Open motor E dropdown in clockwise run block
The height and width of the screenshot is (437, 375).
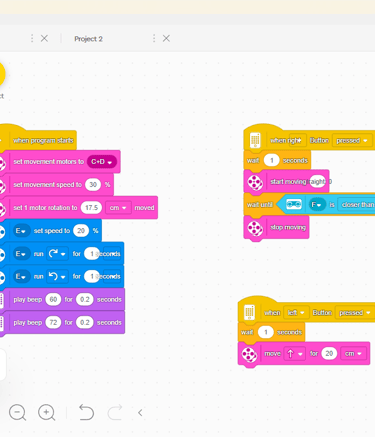(21, 254)
